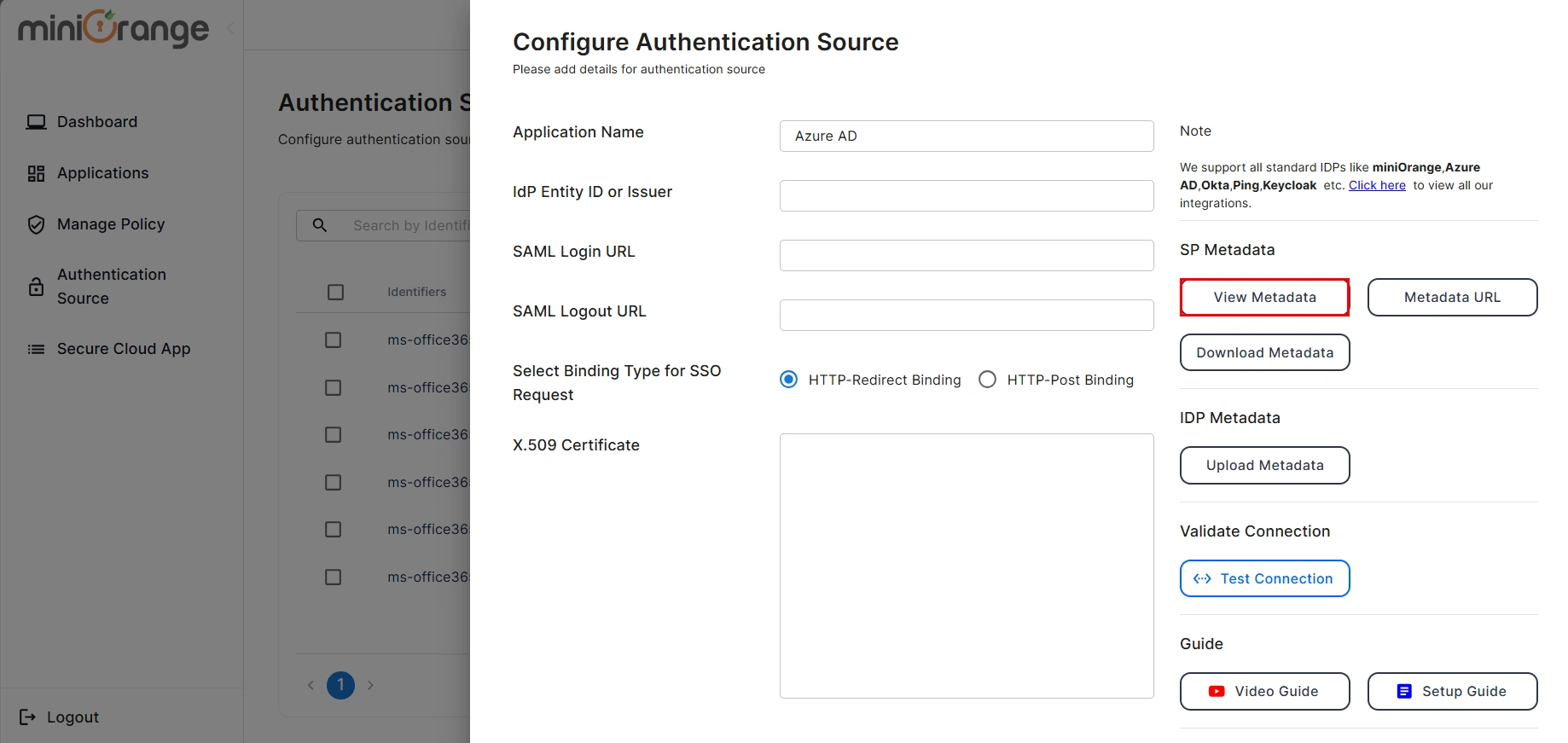Collapse the sidebar with the chevron

(x=230, y=28)
